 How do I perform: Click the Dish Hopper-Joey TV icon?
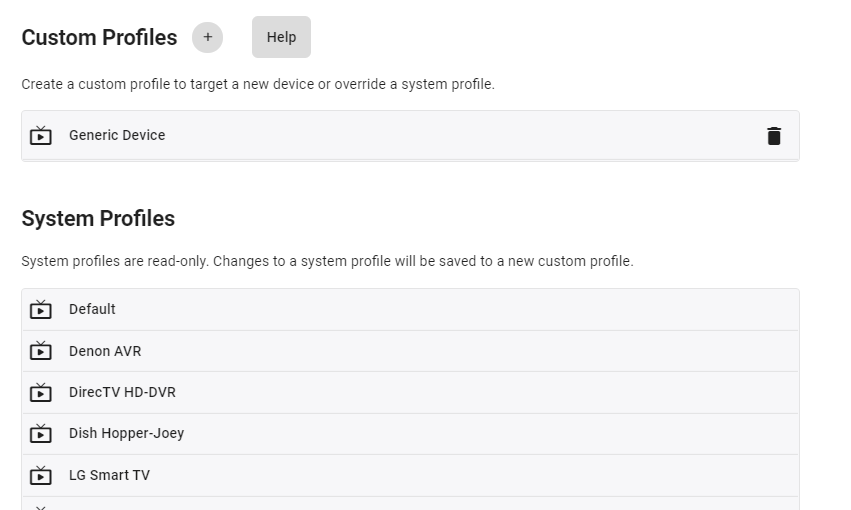pos(41,434)
